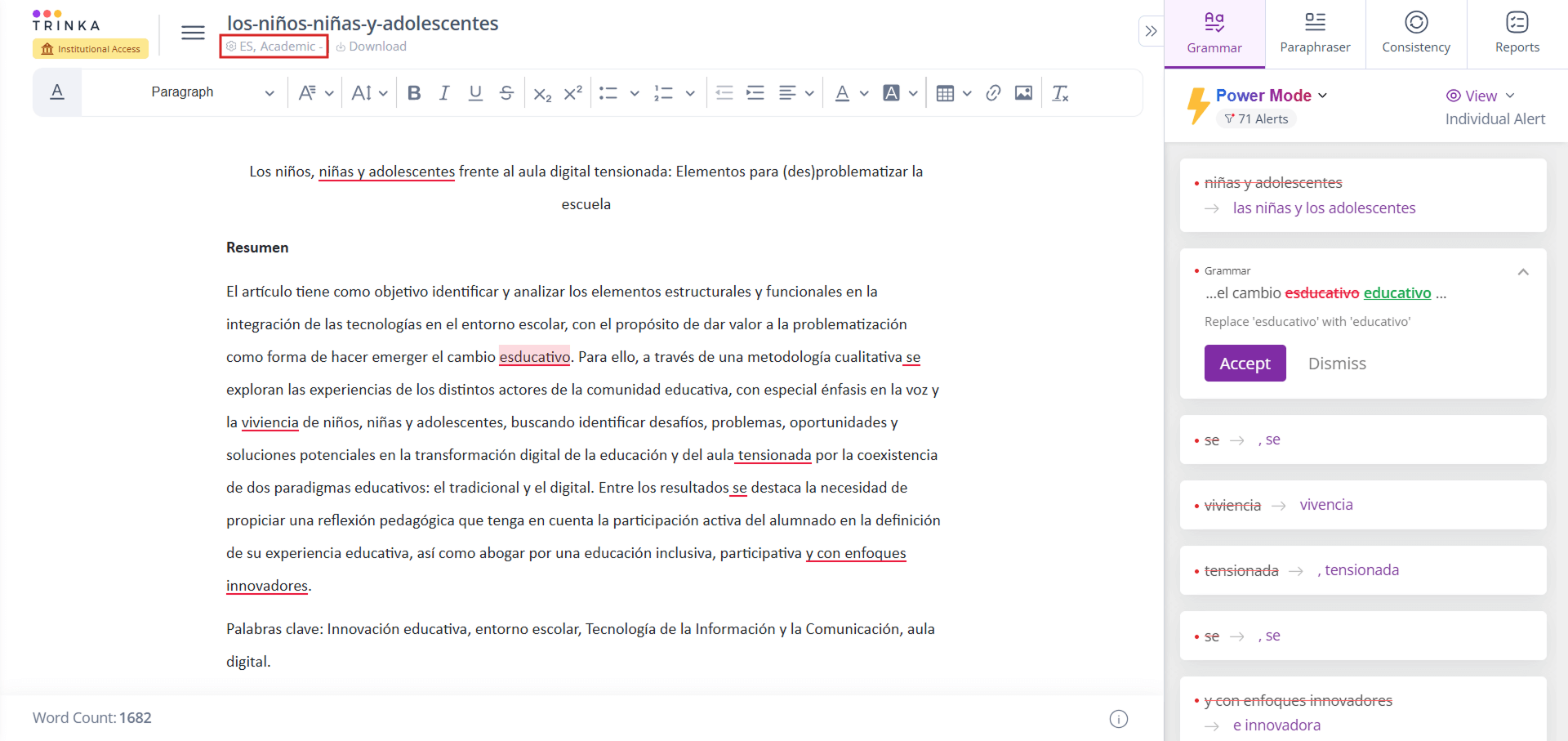Viewport: 1568px width, 741px height.
Task: Switch to the Paraphraser tab
Action: 1315,33
